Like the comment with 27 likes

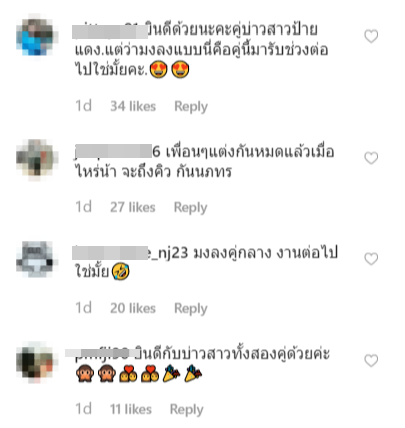point(371,158)
